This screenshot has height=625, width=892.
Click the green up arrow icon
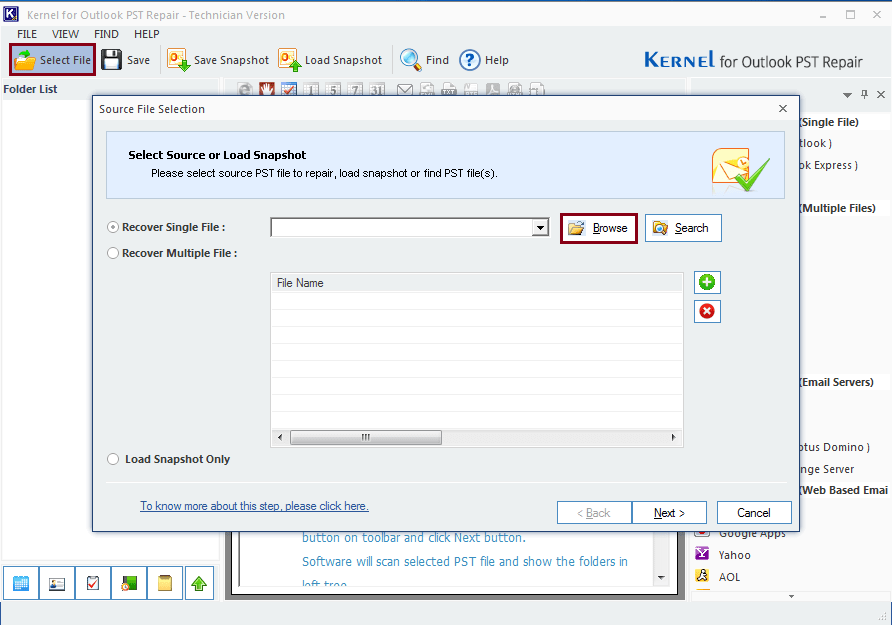click(199, 583)
